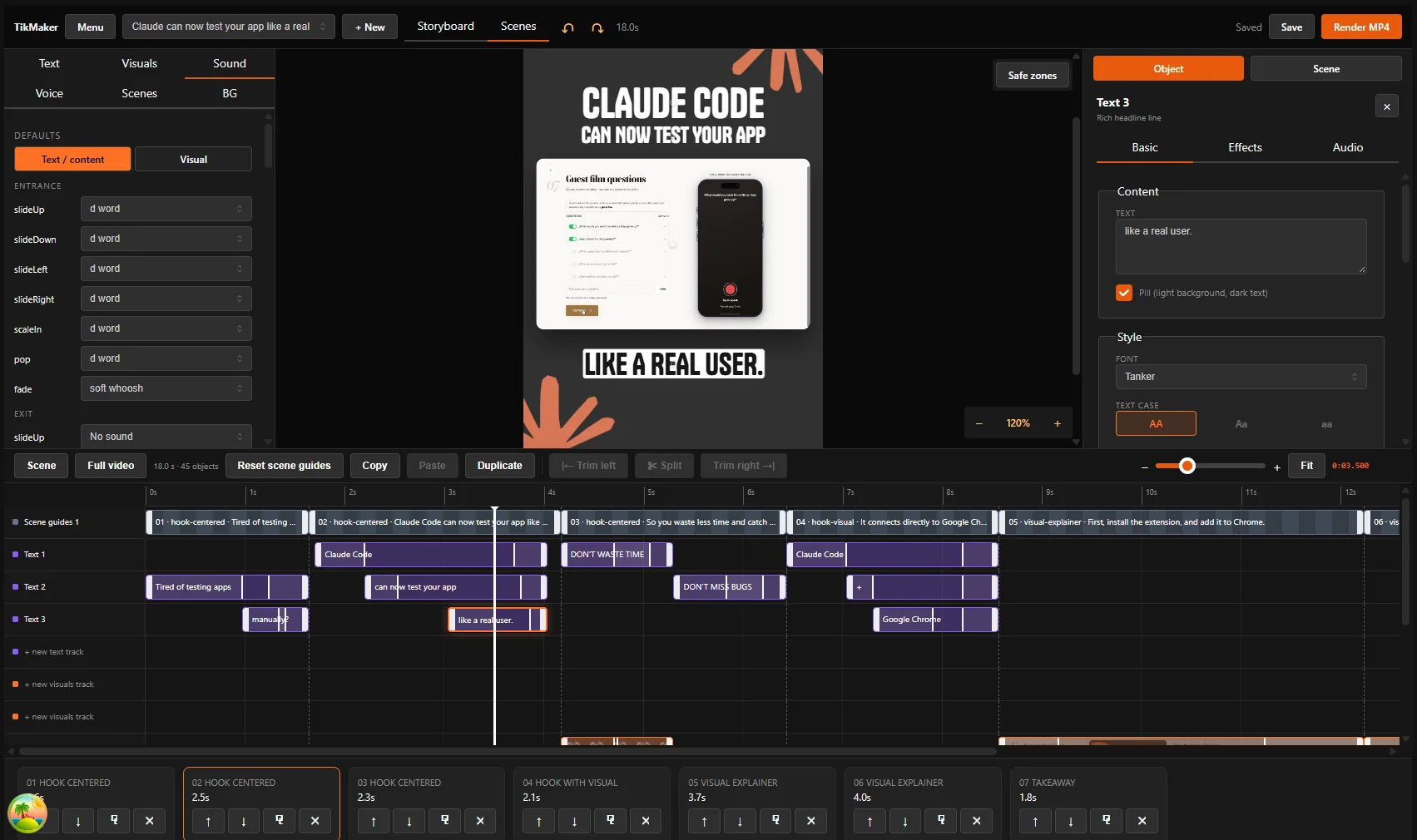
Task: Move scene 07 Takeaway down
Action: 1071,821
